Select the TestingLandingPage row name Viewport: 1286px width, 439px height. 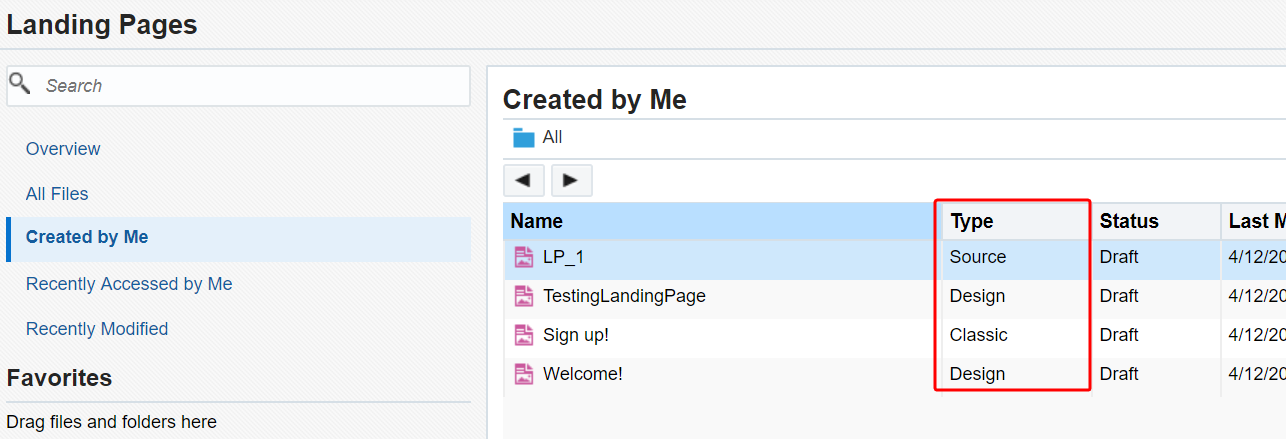click(624, 296)
